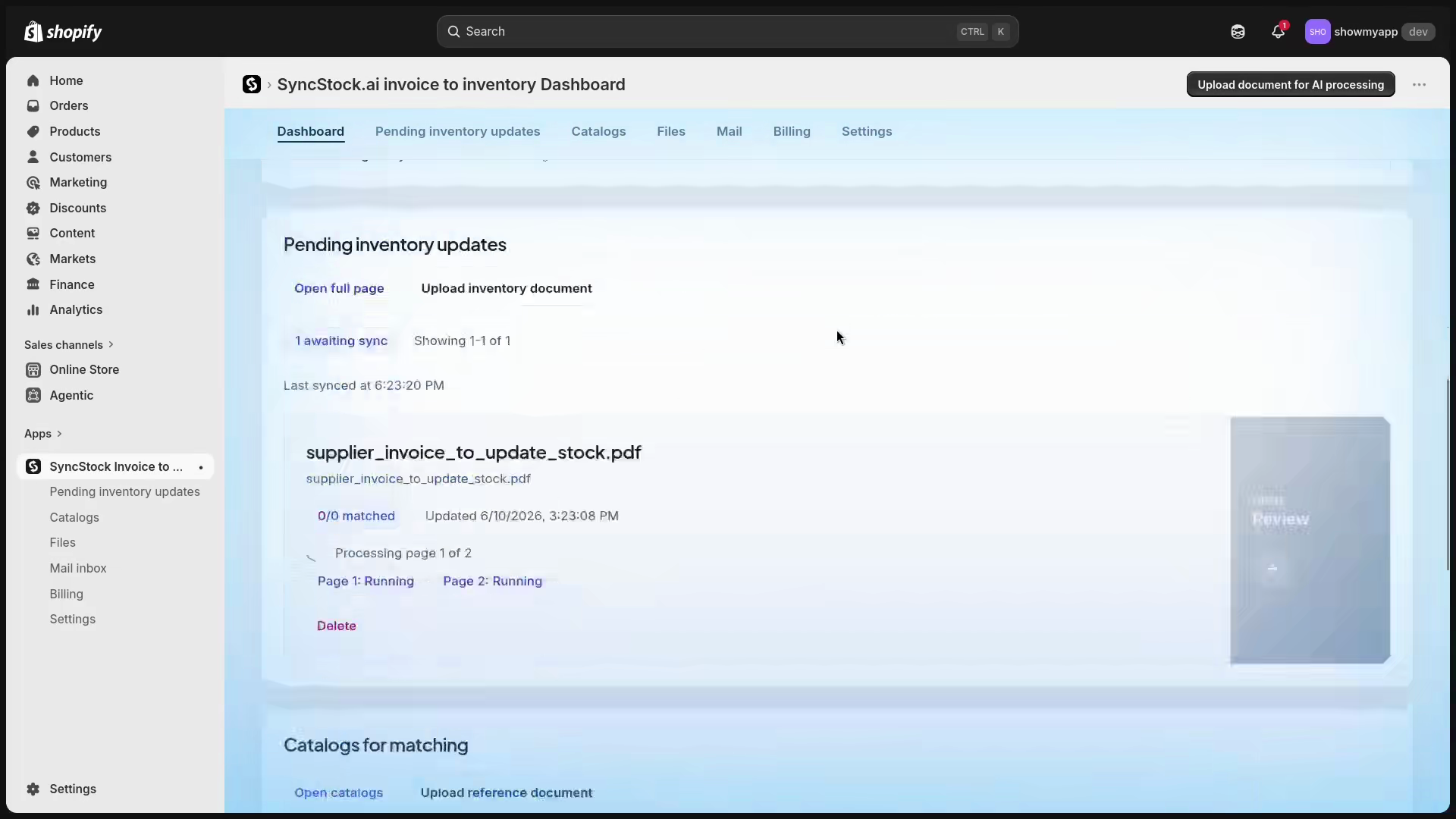Open the Billing tab
Viewport: 1456px width, 819px height.
[792, 131]
